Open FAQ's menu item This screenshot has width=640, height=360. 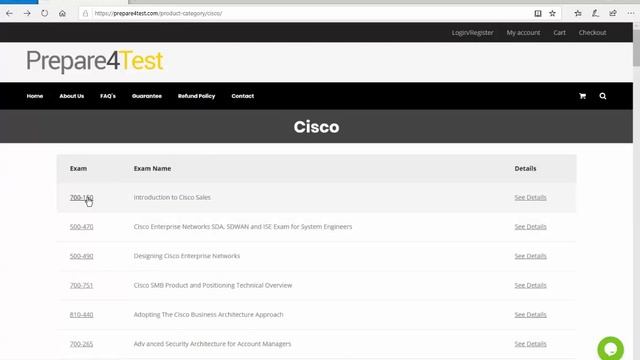pos(108,96)
